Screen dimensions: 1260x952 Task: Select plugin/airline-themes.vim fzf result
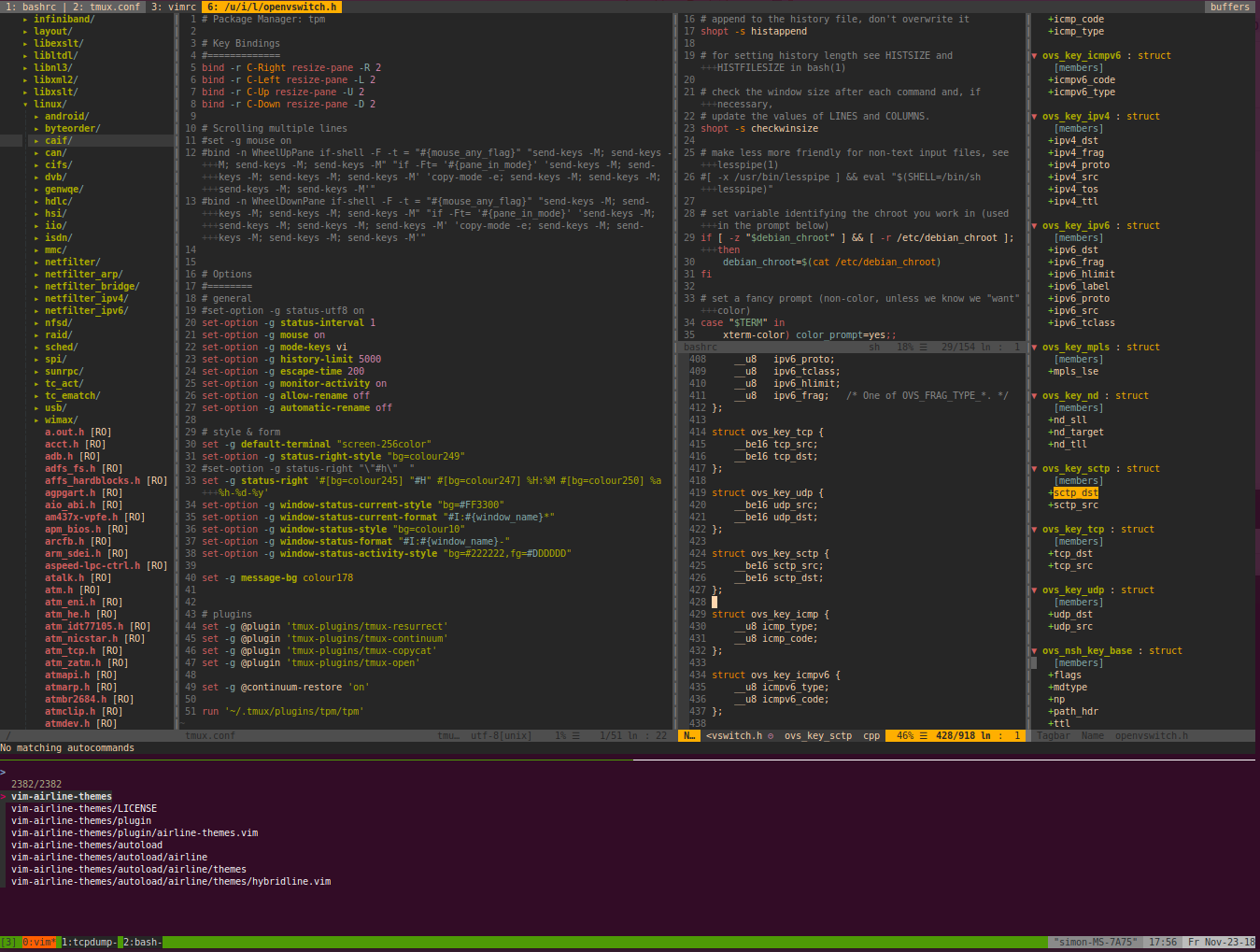134,832
